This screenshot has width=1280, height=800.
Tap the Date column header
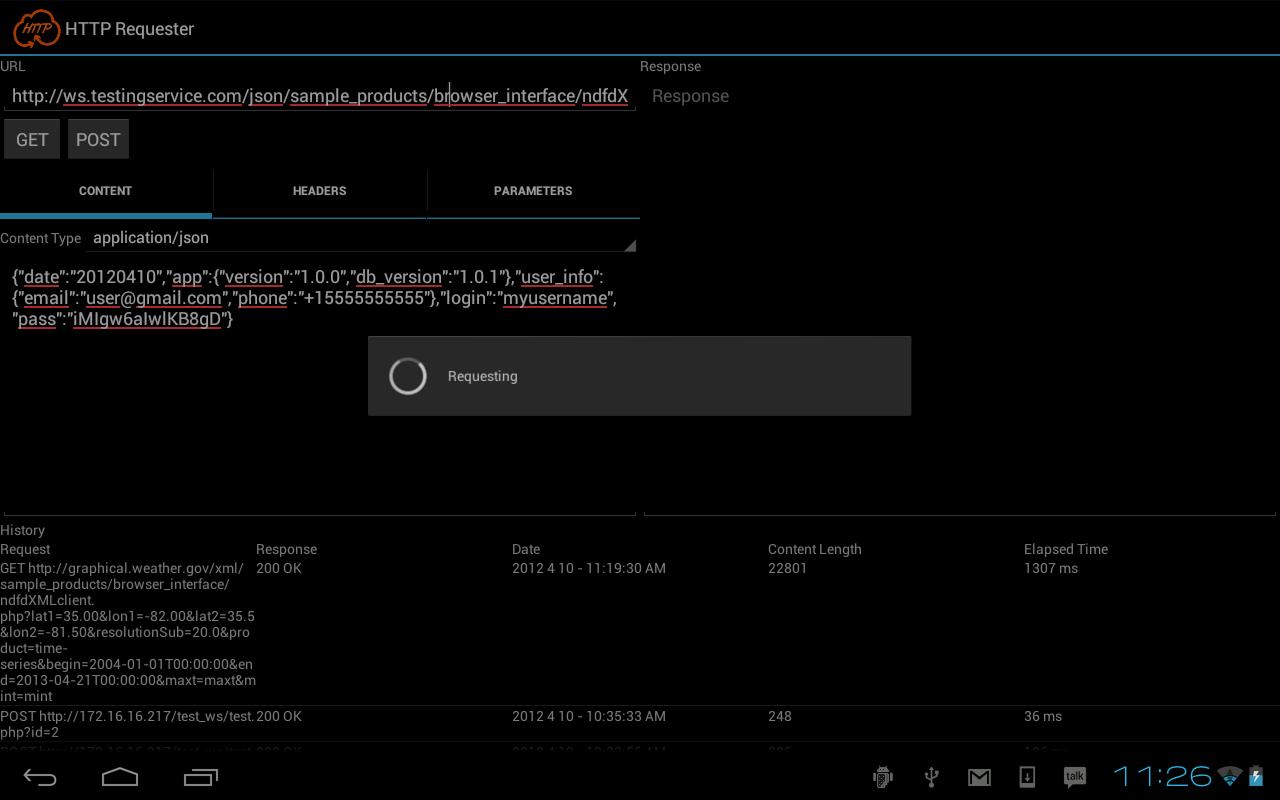tap(526, 549)
